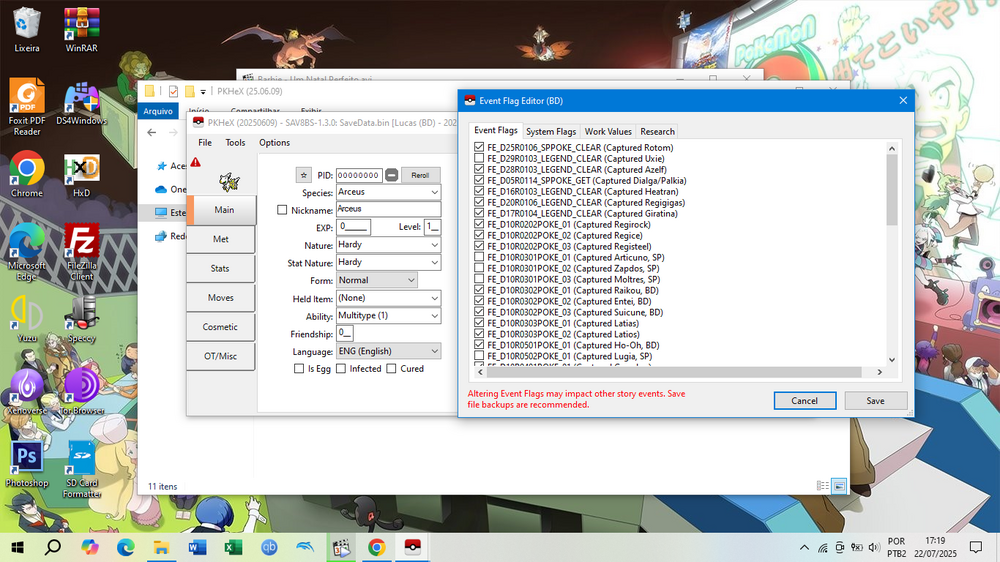The image size is (1000, 562).
Task: Click the gender icon next to Reroll
Action: [392, 175]
